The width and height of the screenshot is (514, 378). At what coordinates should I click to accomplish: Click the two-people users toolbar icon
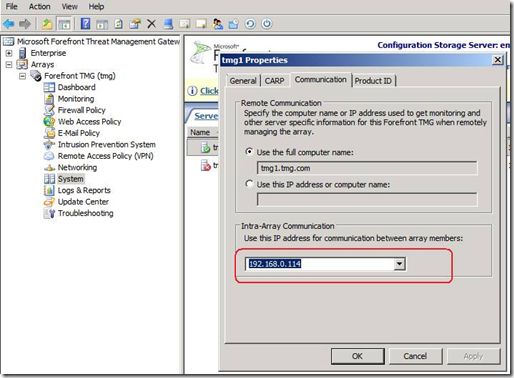point(218,24)
